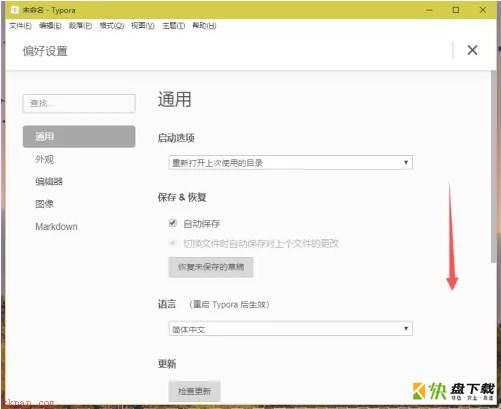Click the 启动选项 section heading
This screenshot has height=409, width=501.
point(176,138)
